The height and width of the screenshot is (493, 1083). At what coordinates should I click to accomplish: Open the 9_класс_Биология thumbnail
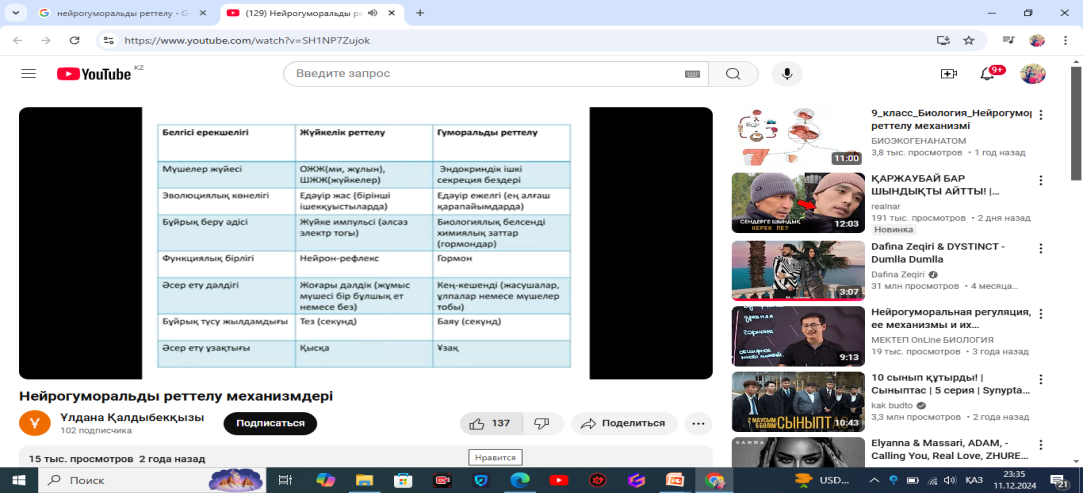[798, 136]
